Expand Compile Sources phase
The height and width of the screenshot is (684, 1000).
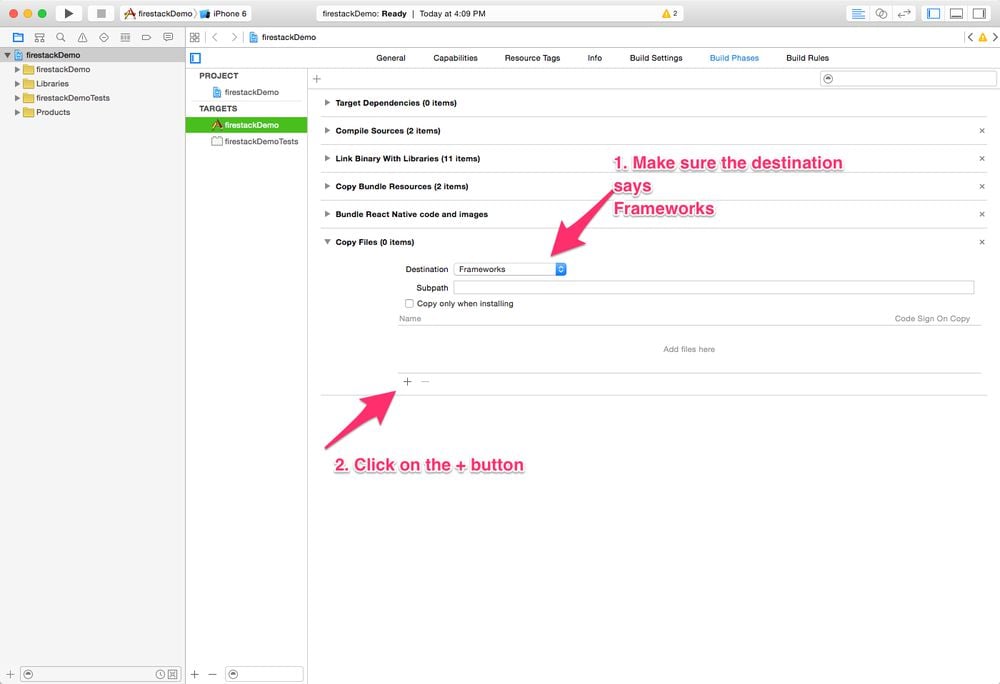327,131
